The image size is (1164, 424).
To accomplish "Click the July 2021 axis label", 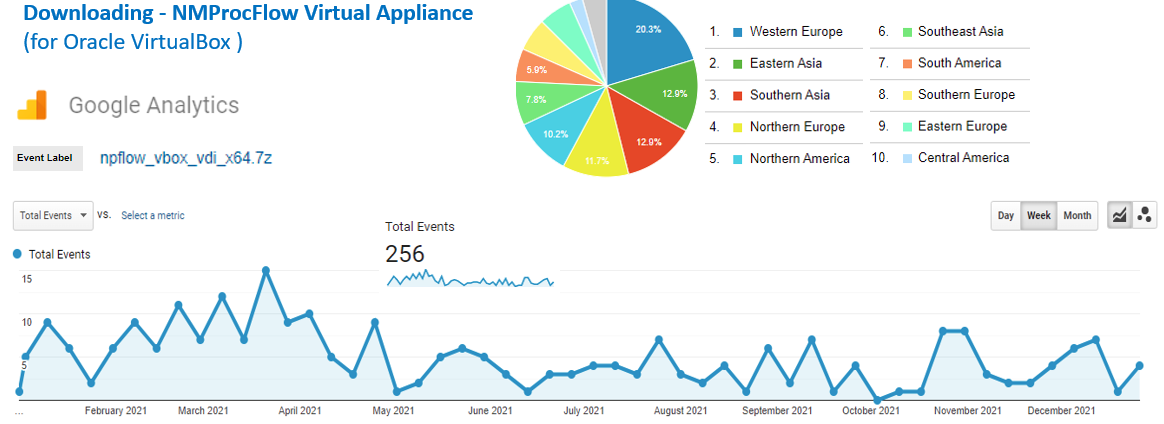I will coord(583,411).
